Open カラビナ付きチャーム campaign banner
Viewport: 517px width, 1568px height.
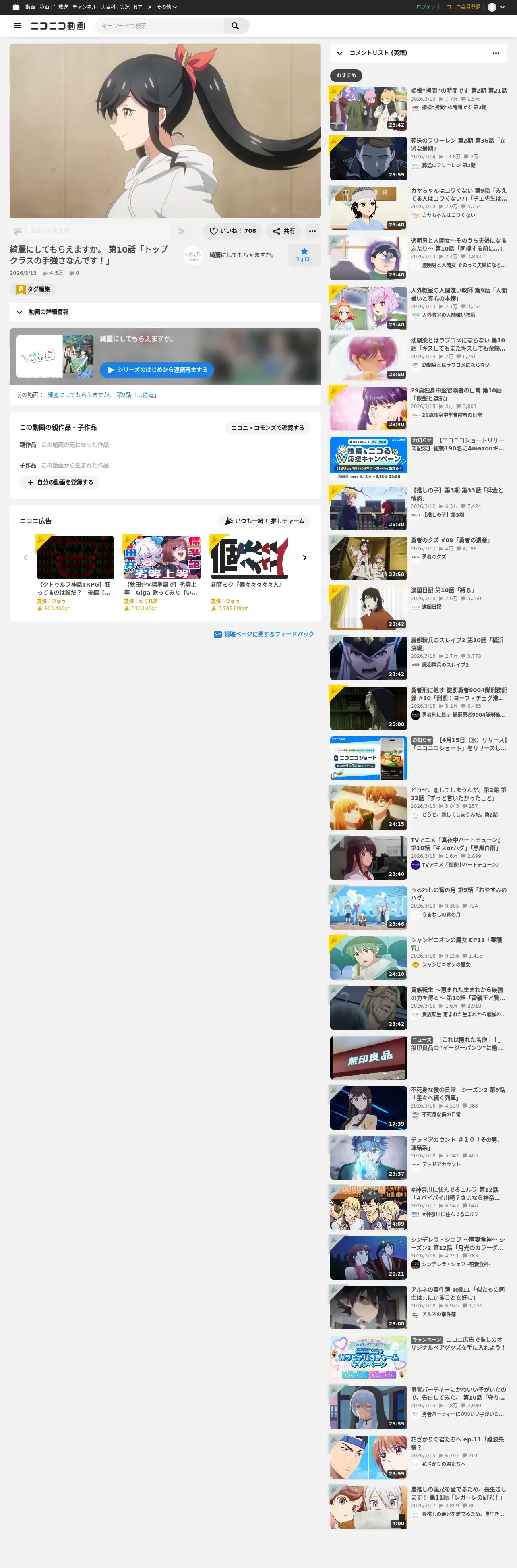pyautogui.click(x=368, y=1357)
